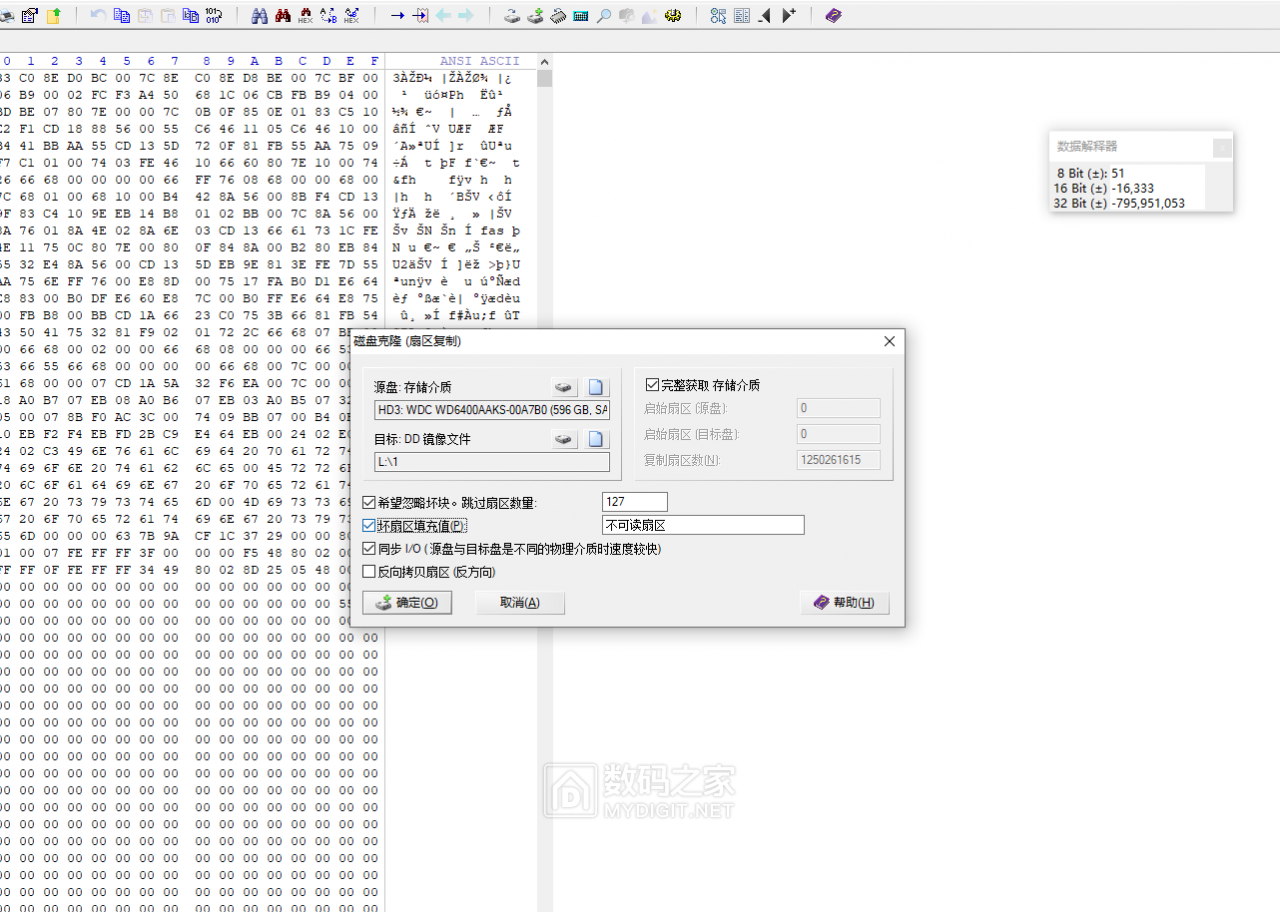Image resolution: width=1280 pixels, height=912 pixels.
Task: Click the Clone Disk toolbar icon
Action: 535,15
